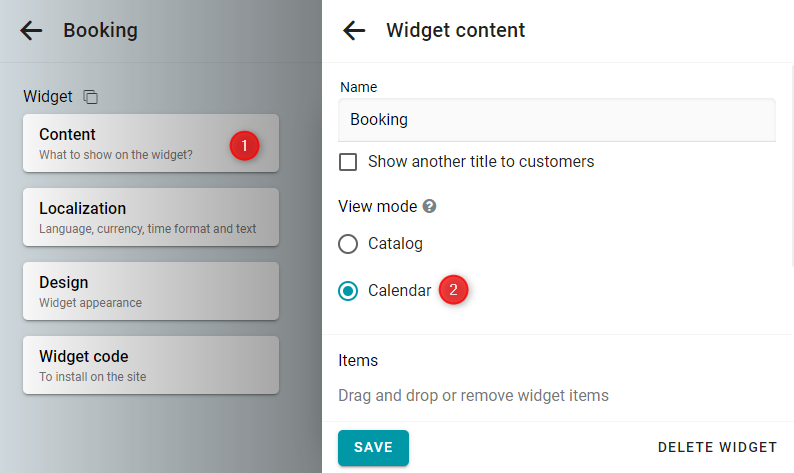
Task: Click DELETE WIDGET
Action: pos(717,448)
